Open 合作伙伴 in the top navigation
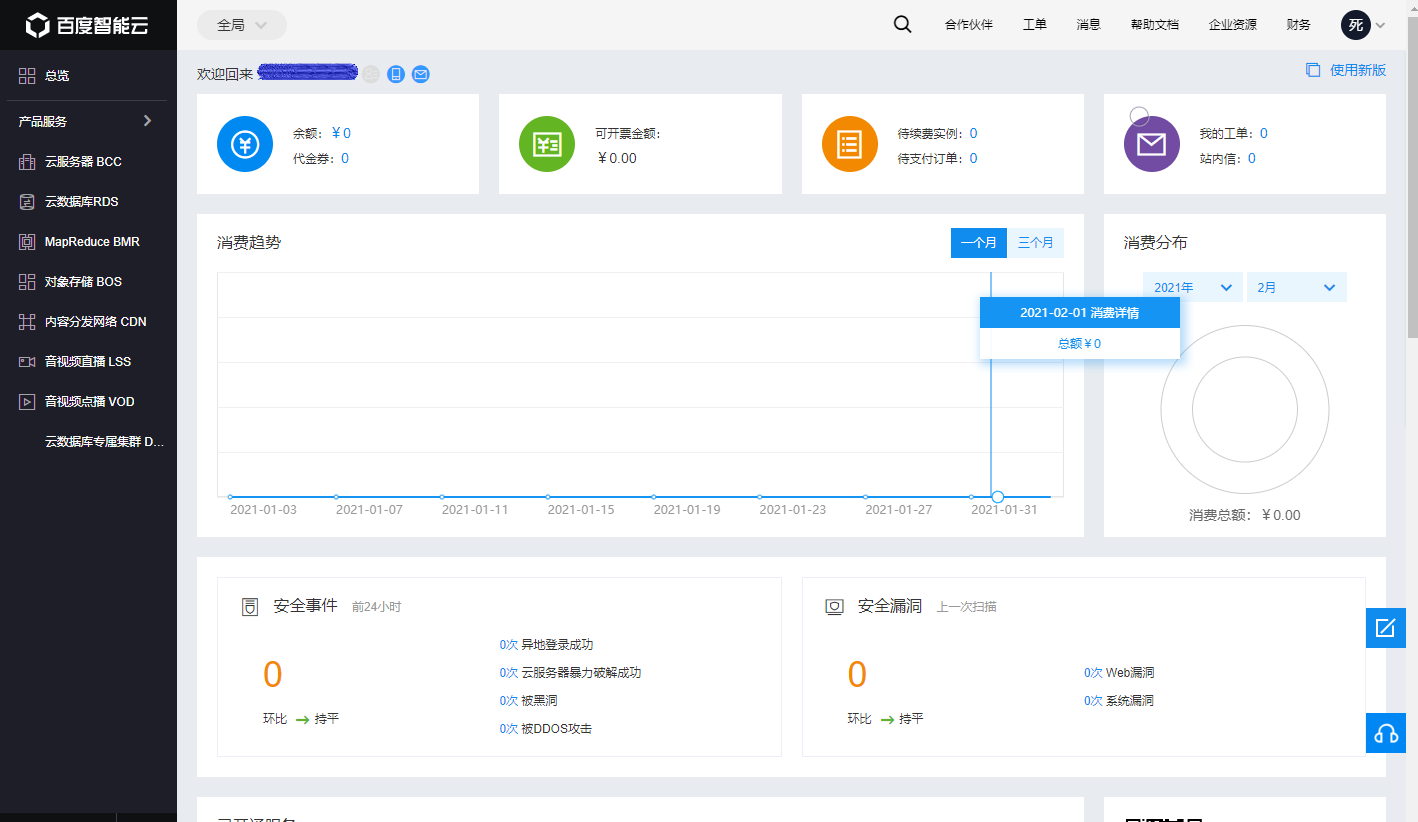Image resolution: width=1418 pixels, height=822 pixels. (x=969, y=25)
